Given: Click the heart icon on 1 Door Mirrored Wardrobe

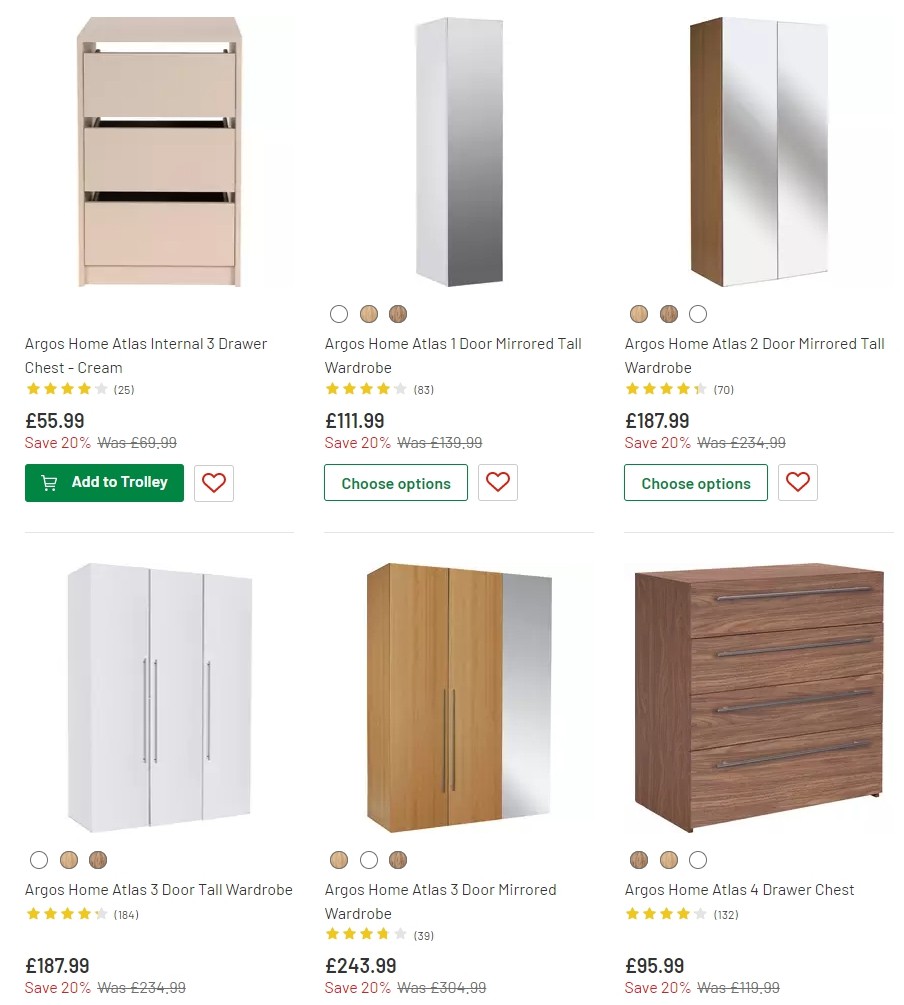Looking at the screenshot, I should pos(497,482).
